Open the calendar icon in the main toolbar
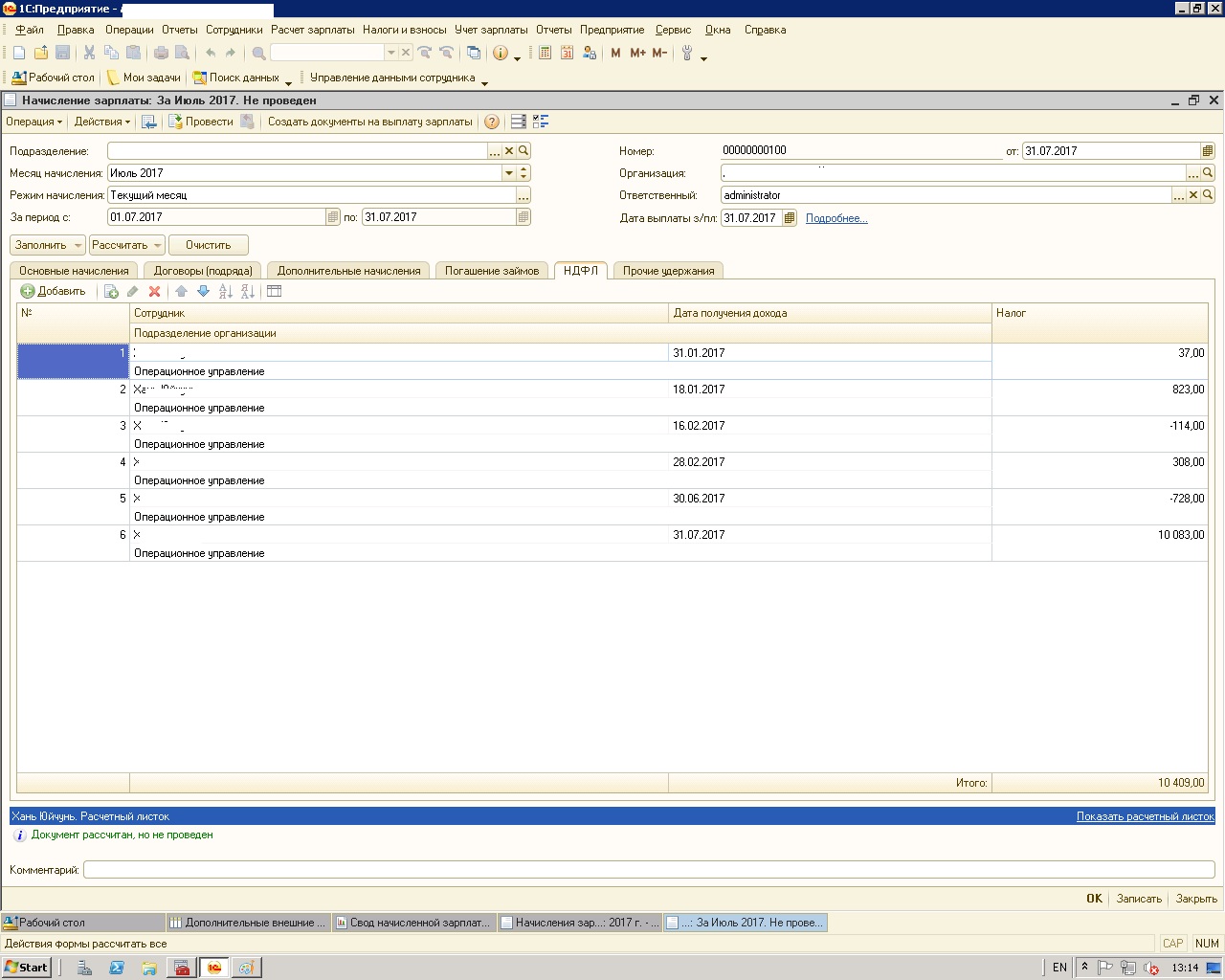The height and width of the screenshot is (980, 1225). (x=567, y=54)
